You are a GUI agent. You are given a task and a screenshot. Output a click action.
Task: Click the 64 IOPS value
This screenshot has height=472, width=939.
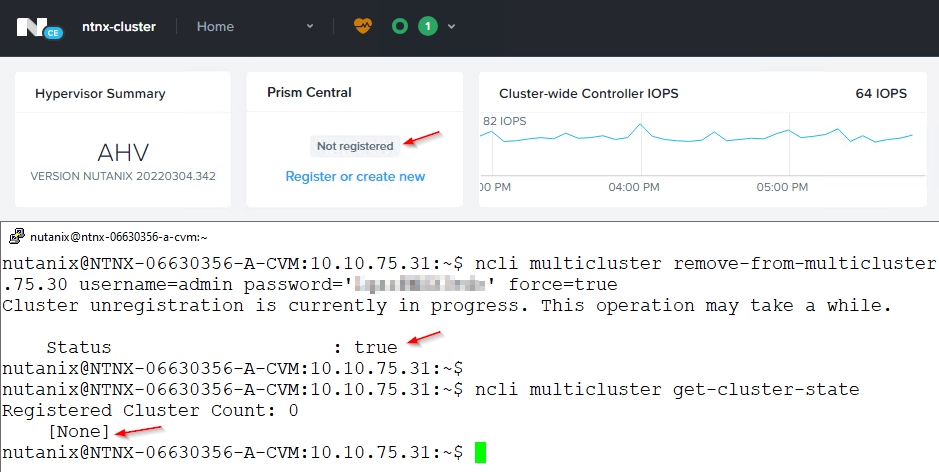tap(881, 94)
